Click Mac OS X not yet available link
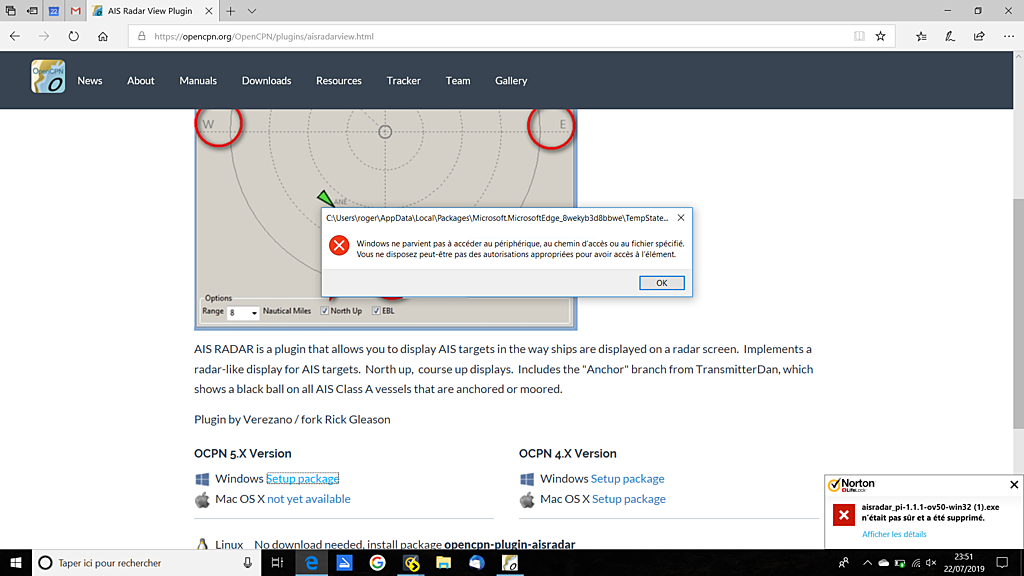The width and height of the screenshot is (1024, 576). coord(309,499)
